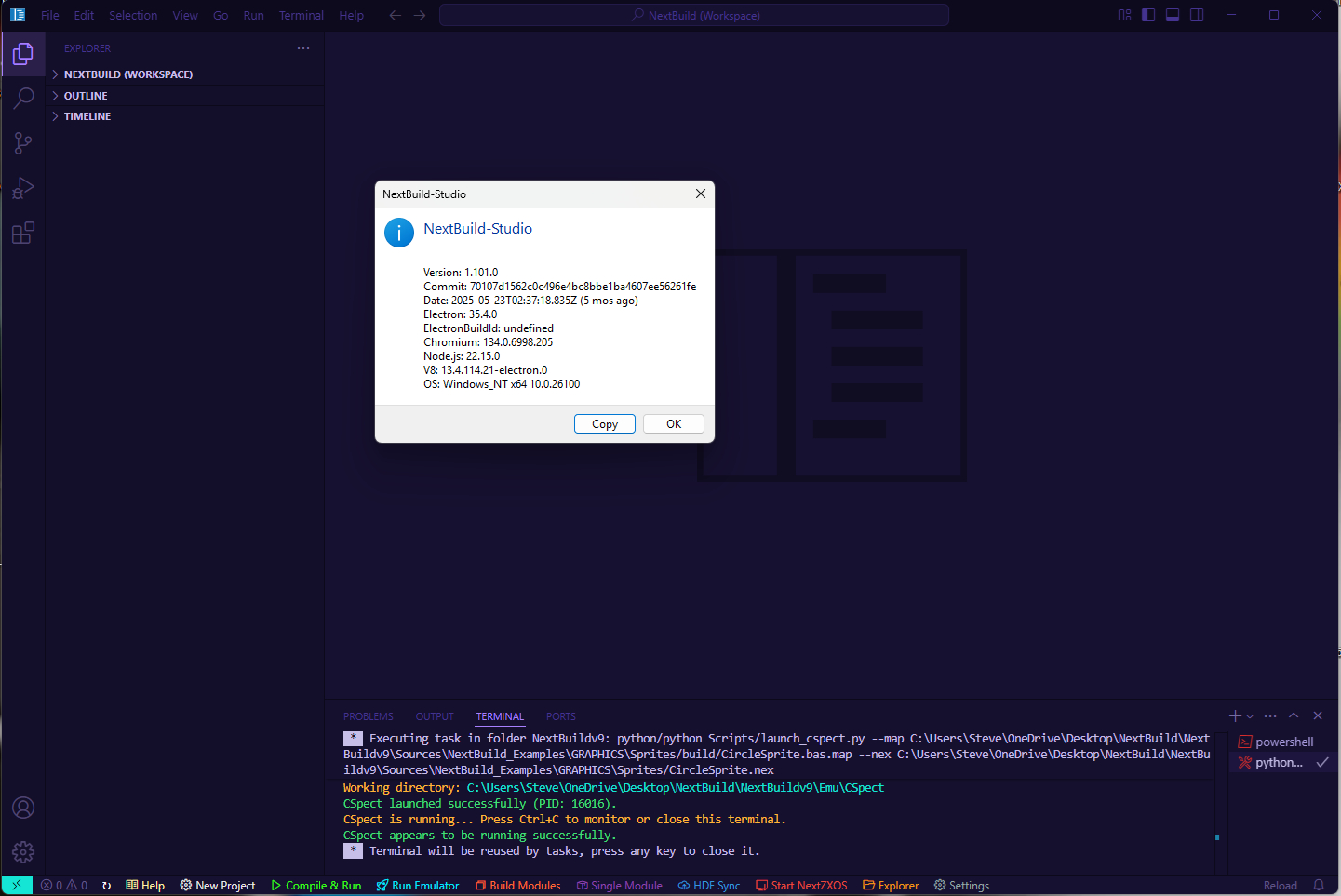Viewport: 1341px width, 896px height.
Task: Expand the NEXTBUILD (WORKSPACE) section
Action: (x=127, y=74)
